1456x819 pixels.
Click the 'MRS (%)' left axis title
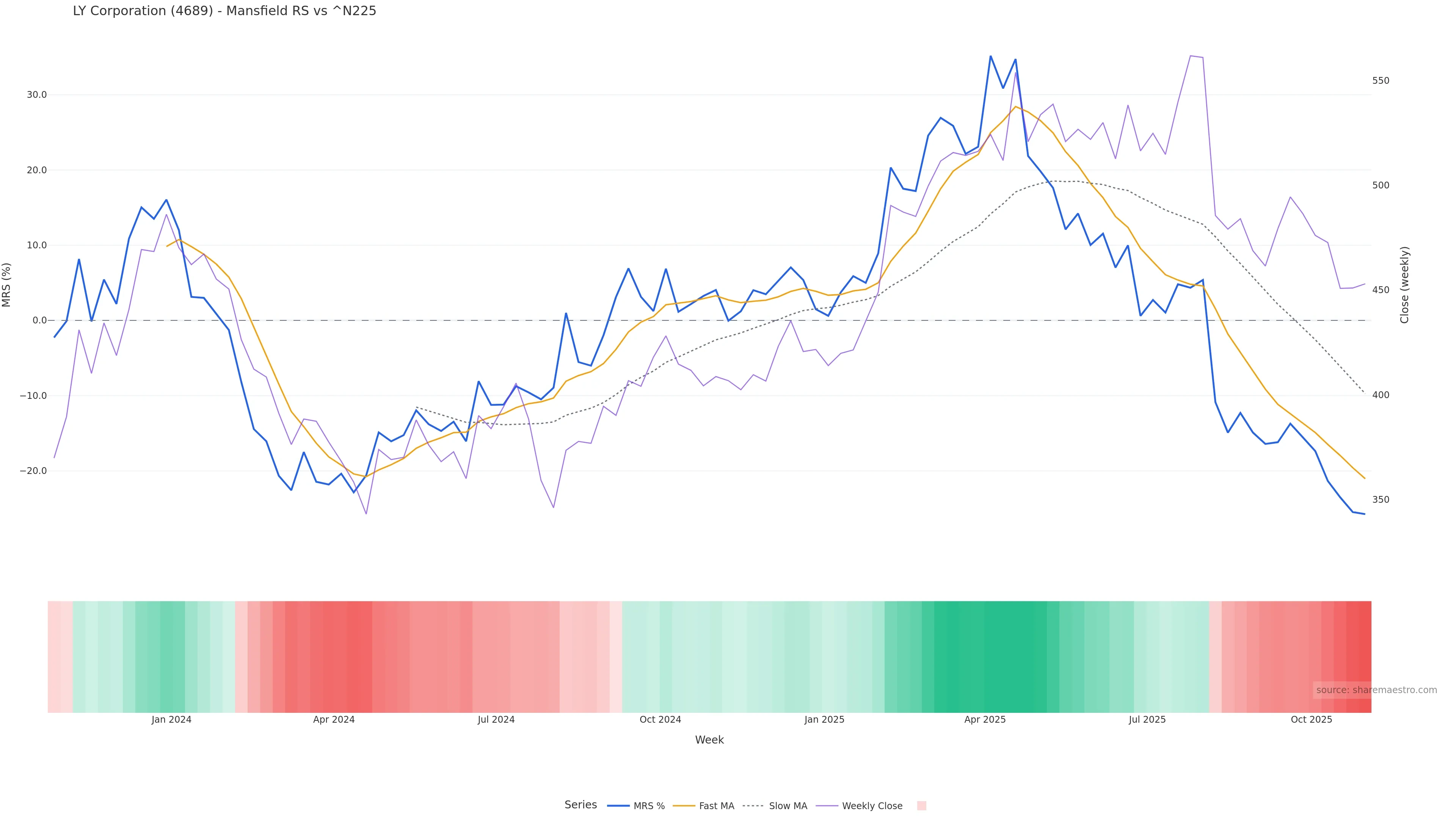pyautogui.click(x=7, y=285)
